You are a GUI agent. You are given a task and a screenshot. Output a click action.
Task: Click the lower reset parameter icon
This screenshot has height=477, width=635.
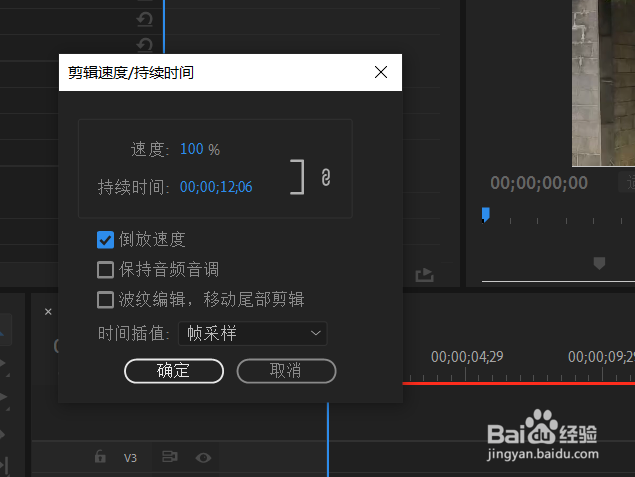click(x=145, y=45)
